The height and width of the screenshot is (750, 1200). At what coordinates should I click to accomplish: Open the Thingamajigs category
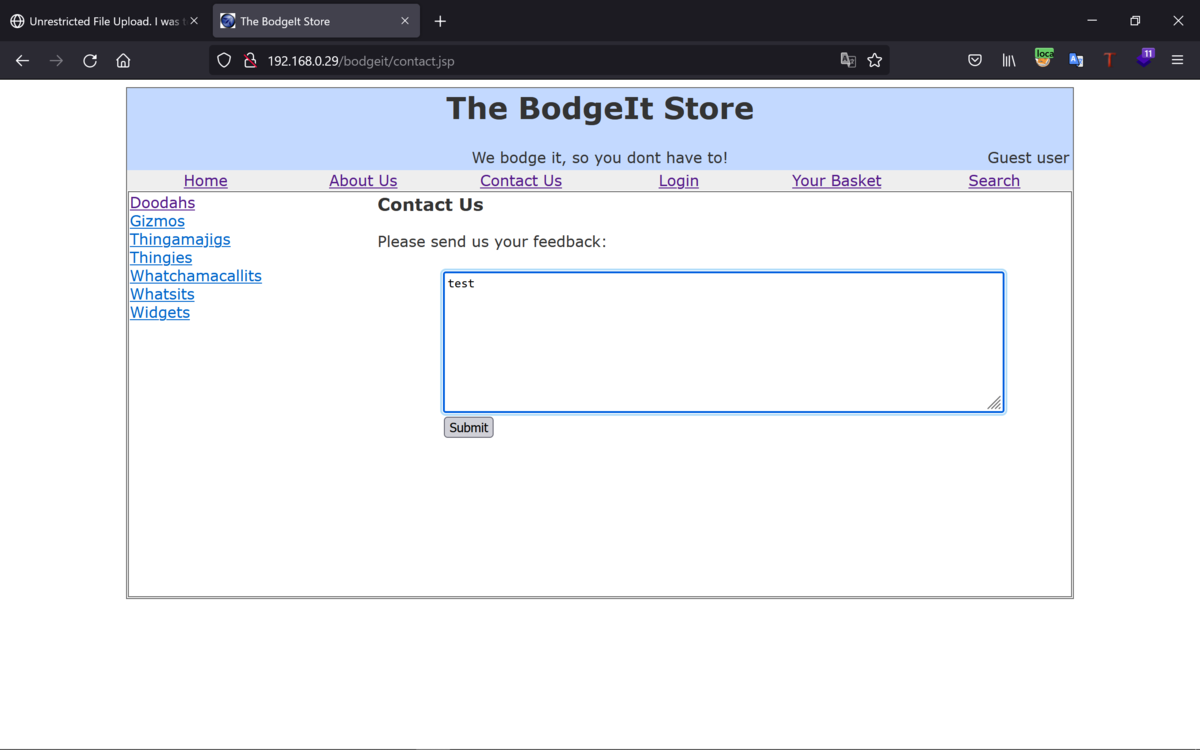coord(180,240)
